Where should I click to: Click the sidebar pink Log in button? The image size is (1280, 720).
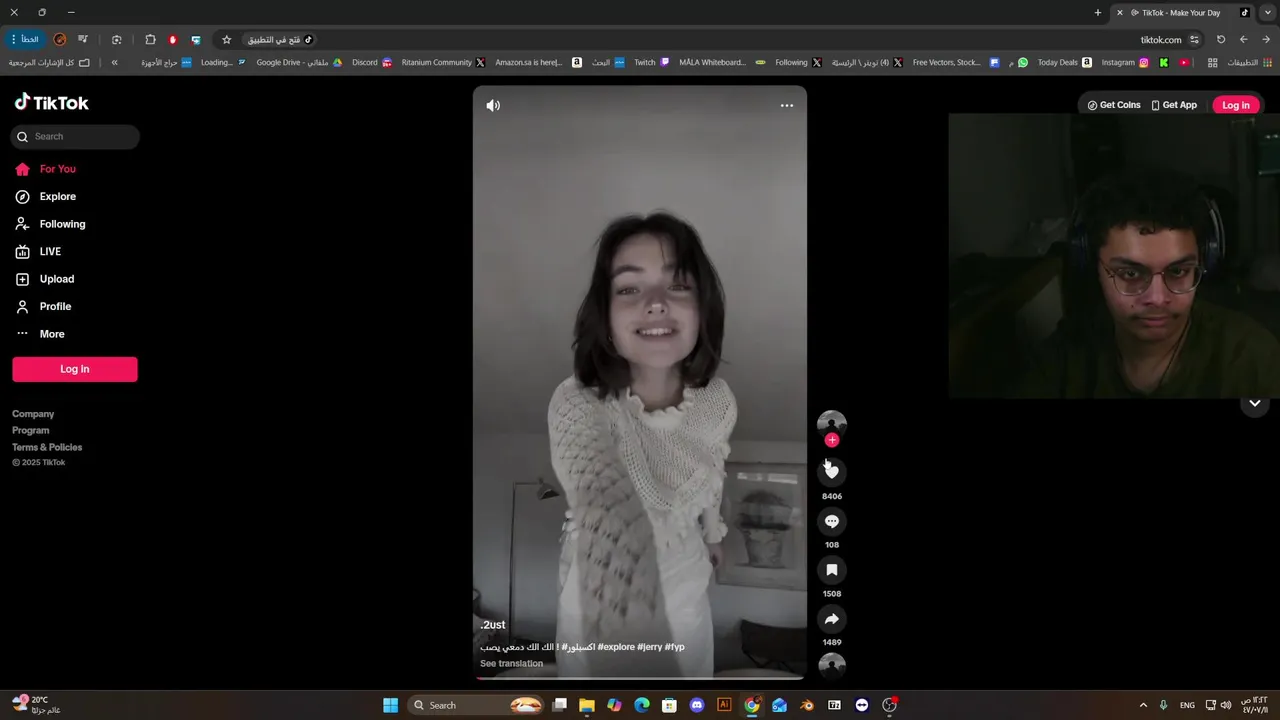[75, 369]
